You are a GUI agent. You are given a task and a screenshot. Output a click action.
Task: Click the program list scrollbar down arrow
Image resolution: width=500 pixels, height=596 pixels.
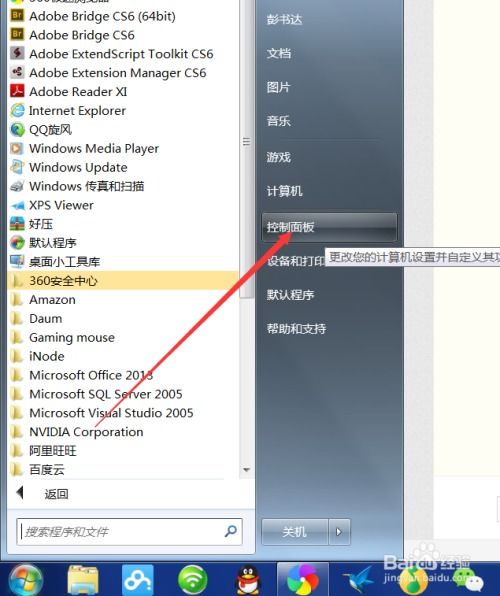tap(246, 470)
